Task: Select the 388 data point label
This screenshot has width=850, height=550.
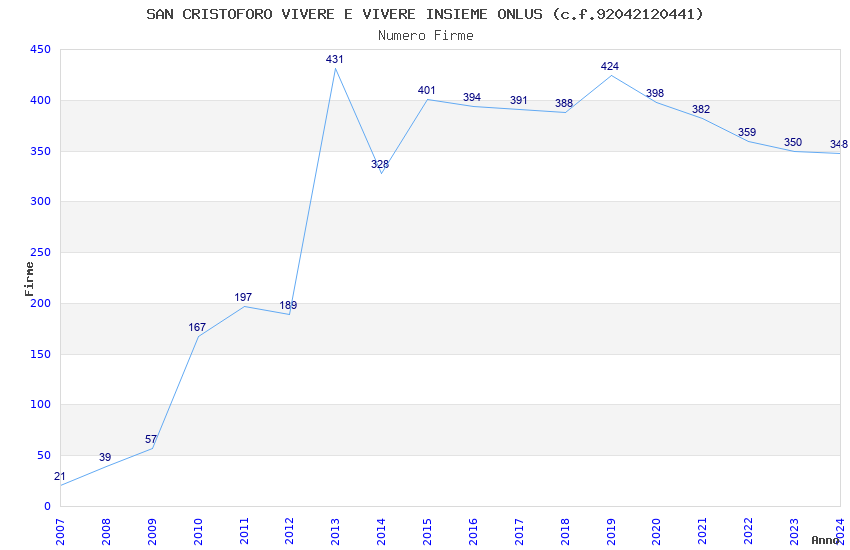Action: click(564, 103)
